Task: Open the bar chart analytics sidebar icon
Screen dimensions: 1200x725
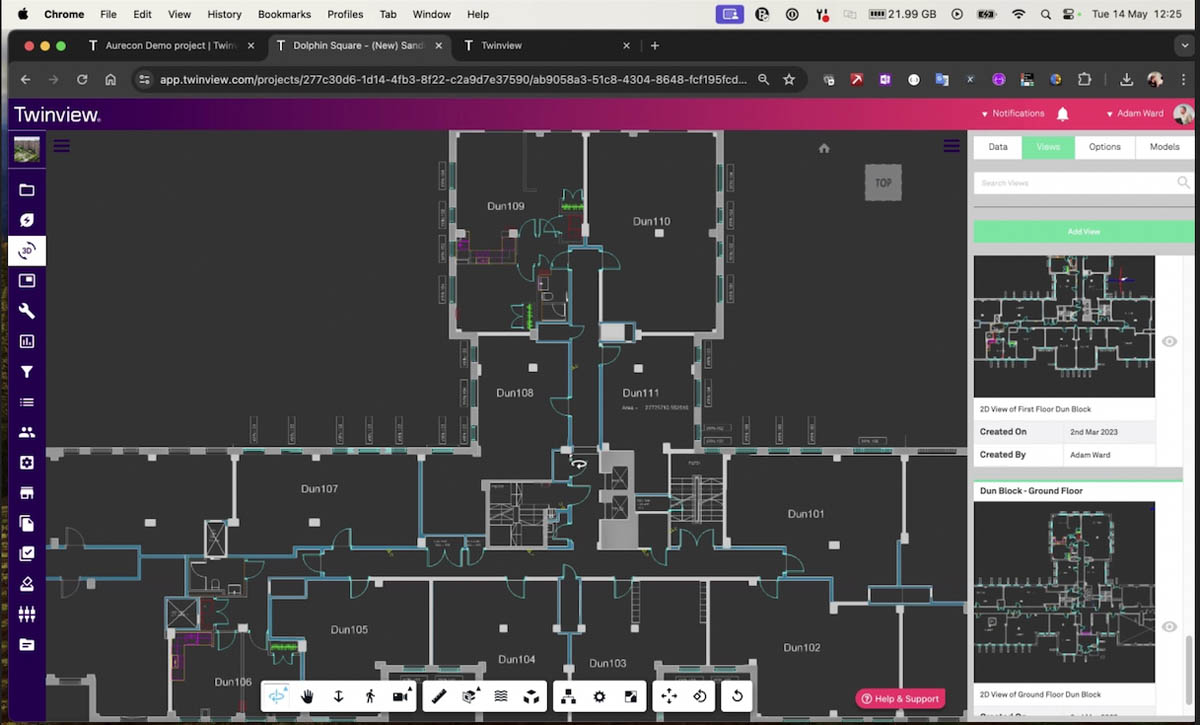Action: click(x=27, y=341)
